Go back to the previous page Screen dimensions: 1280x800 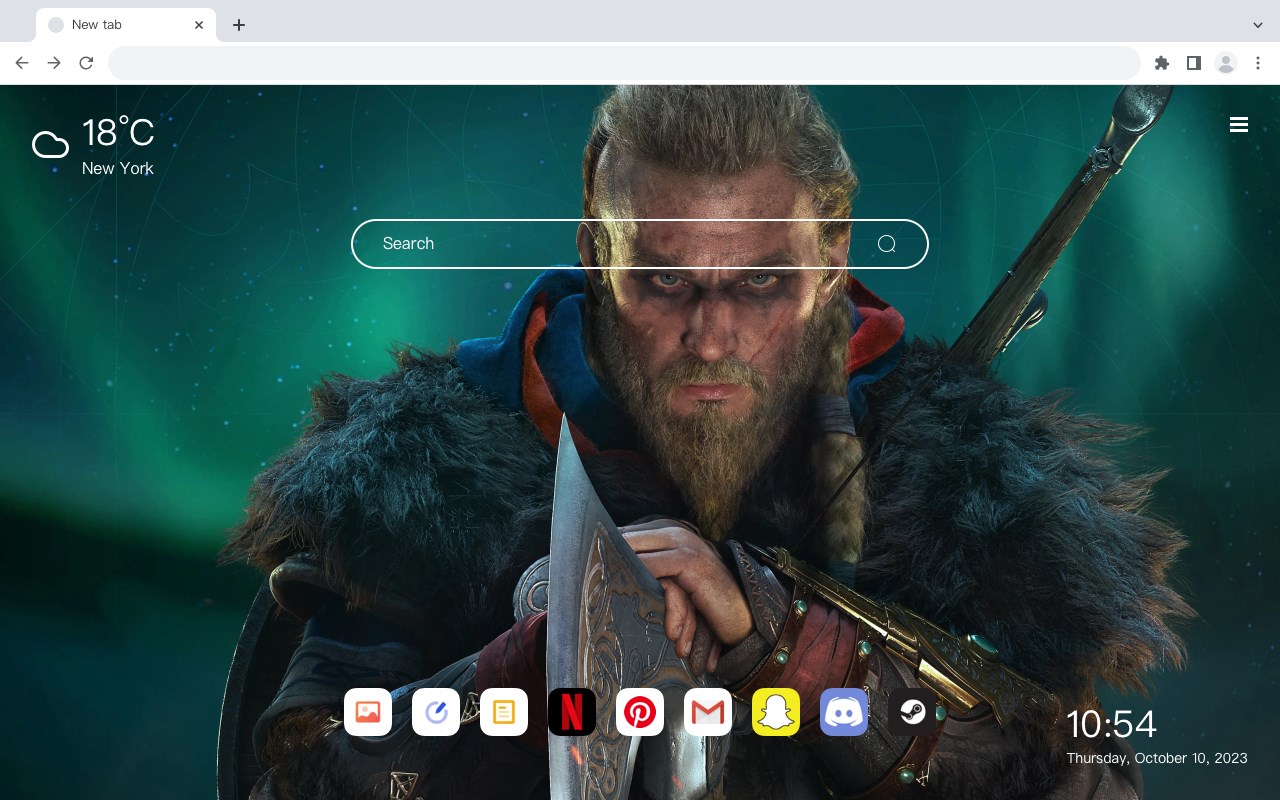[x=22, y=63]
